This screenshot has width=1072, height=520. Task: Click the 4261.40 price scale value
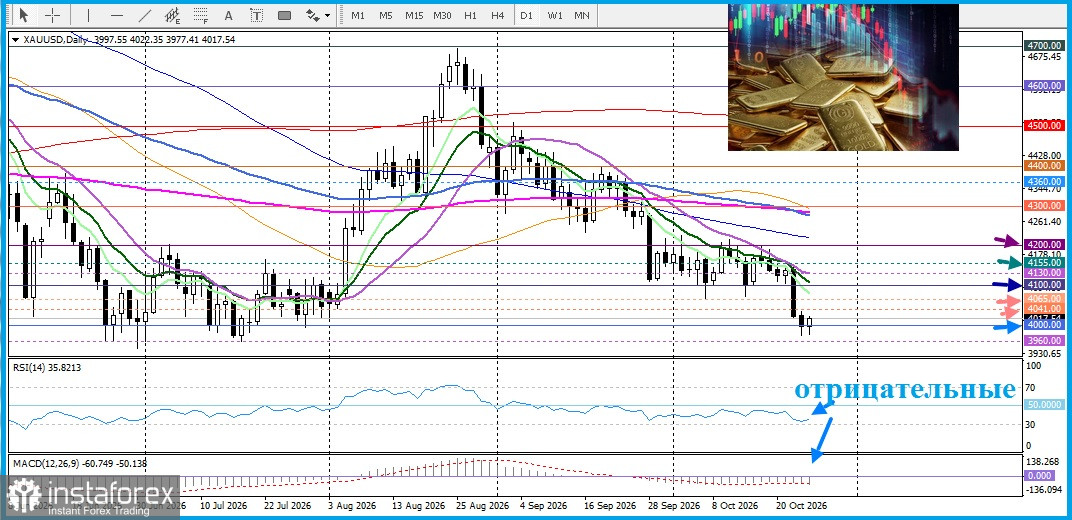click(x=1043, y=221)
